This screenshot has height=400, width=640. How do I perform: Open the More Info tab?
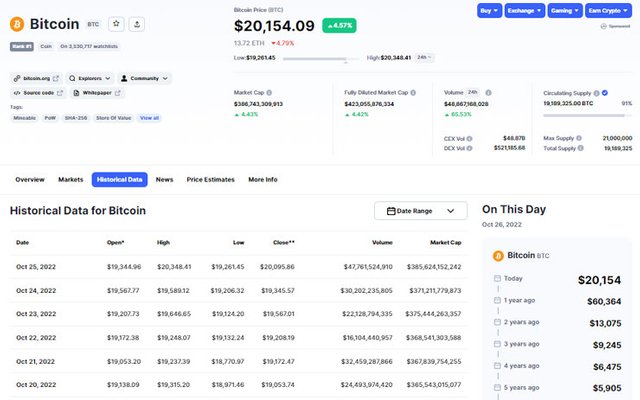[x=263, y=180]
